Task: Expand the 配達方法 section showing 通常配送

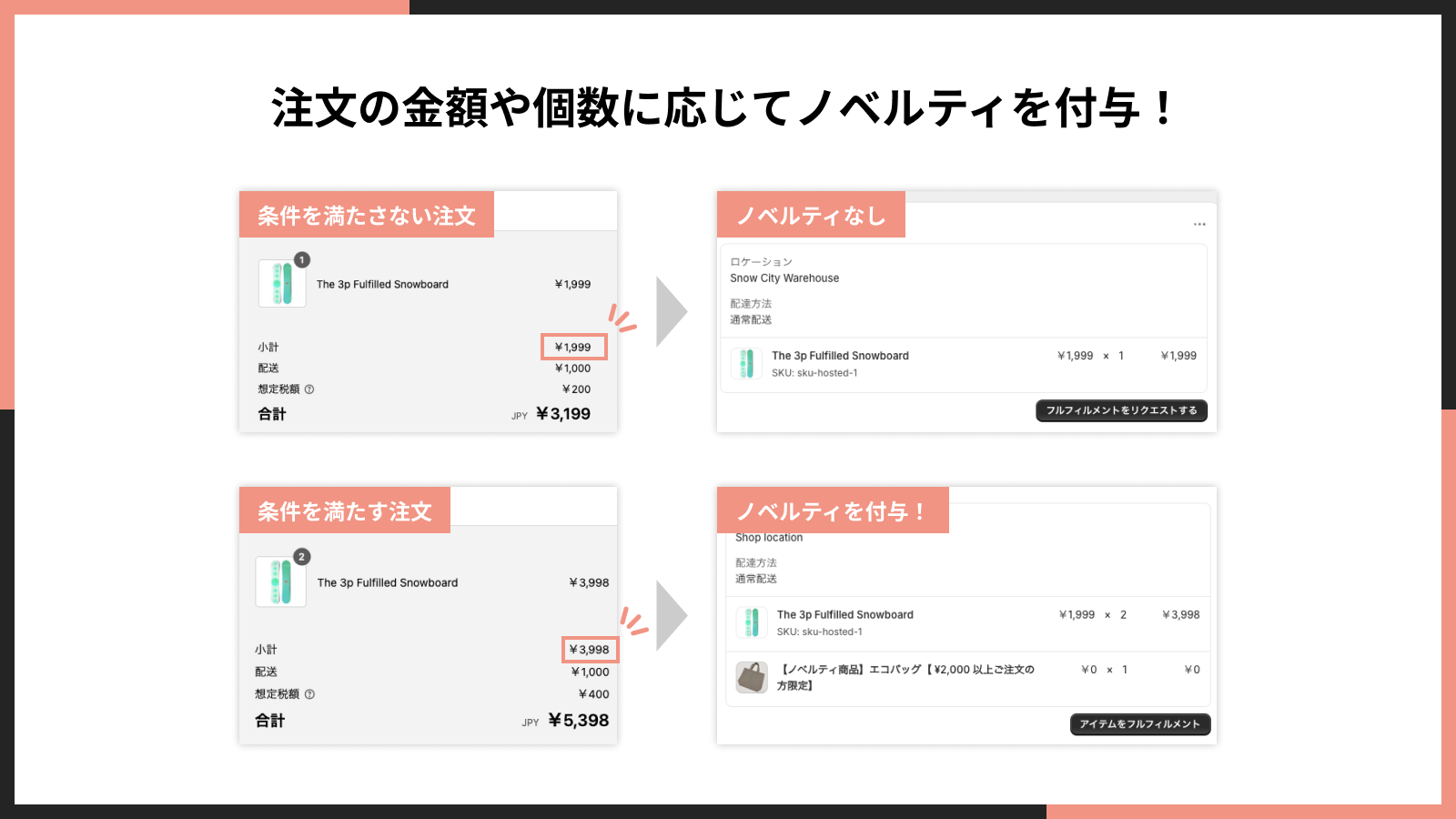Action: point(752,312)
